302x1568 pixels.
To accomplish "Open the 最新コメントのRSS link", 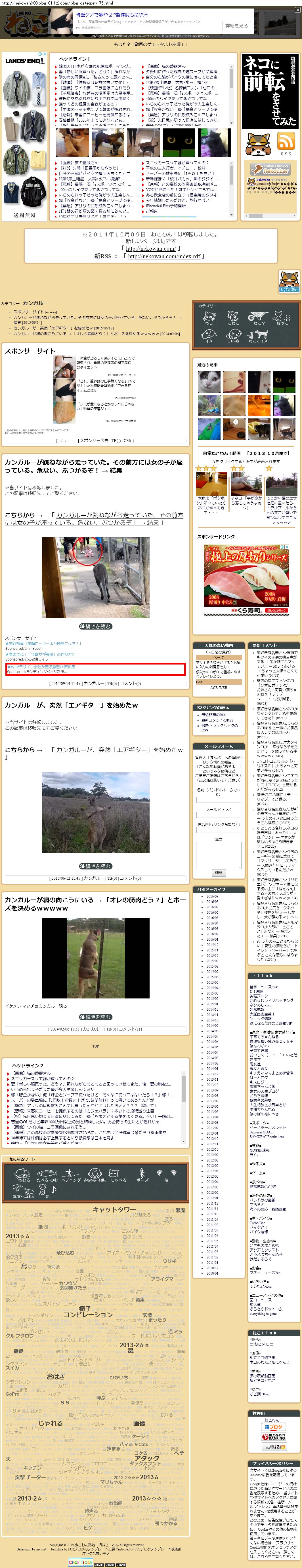I will point(217,720).
